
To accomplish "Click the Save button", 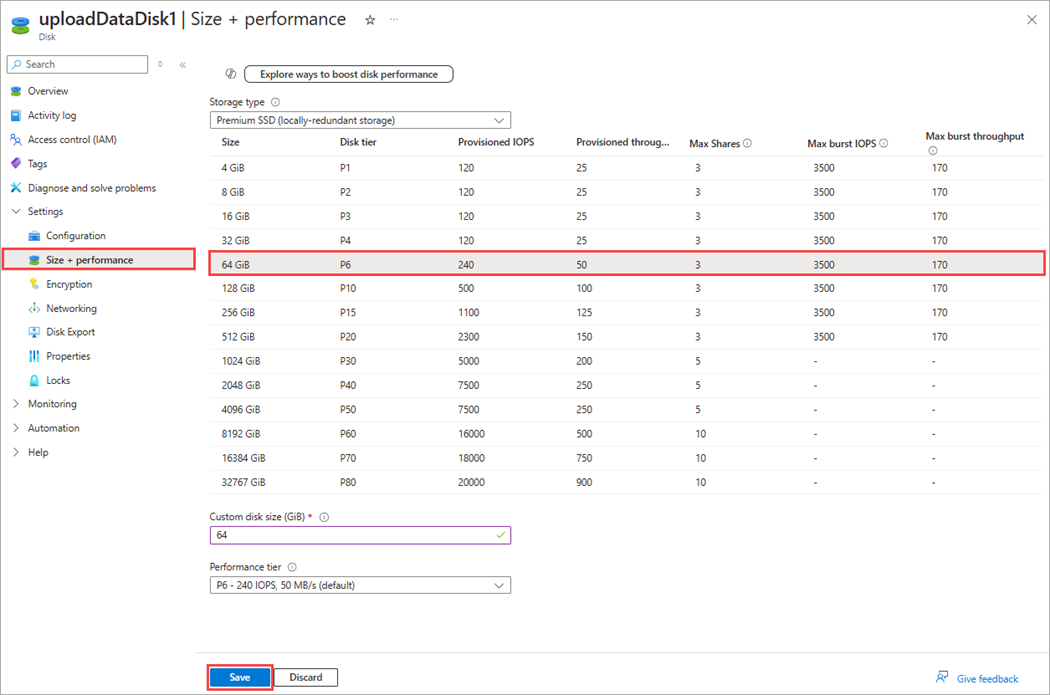I will coord(240,678).
